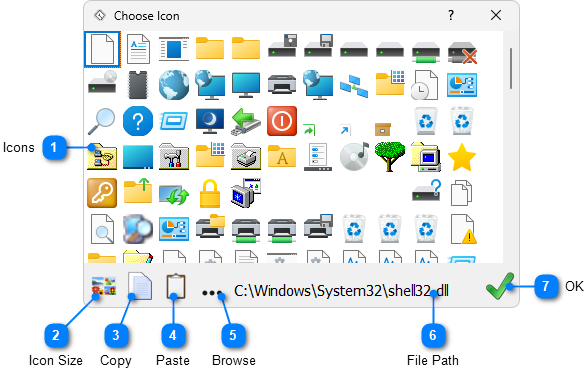This screenshot has width=587, height=369.
Task: Pick the magnifying glass search icon
Action: pos(101,121)
